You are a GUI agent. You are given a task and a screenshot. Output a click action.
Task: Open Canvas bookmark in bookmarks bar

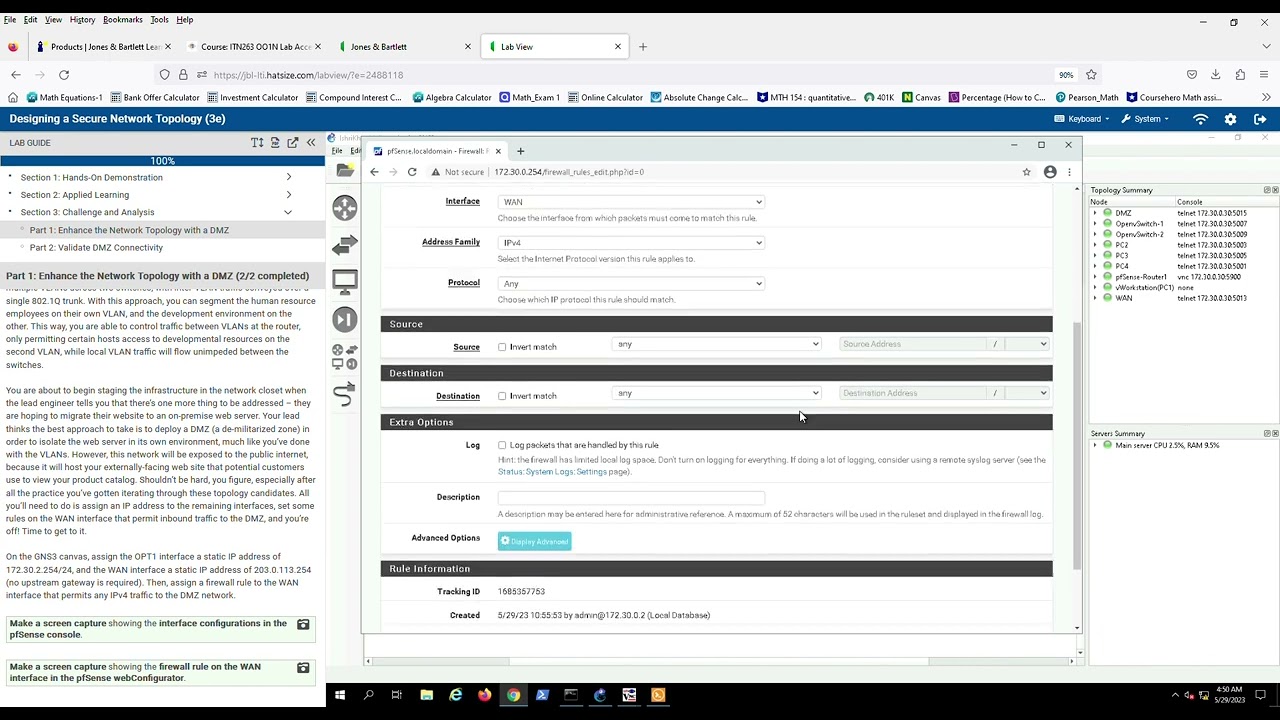point(921,98)
